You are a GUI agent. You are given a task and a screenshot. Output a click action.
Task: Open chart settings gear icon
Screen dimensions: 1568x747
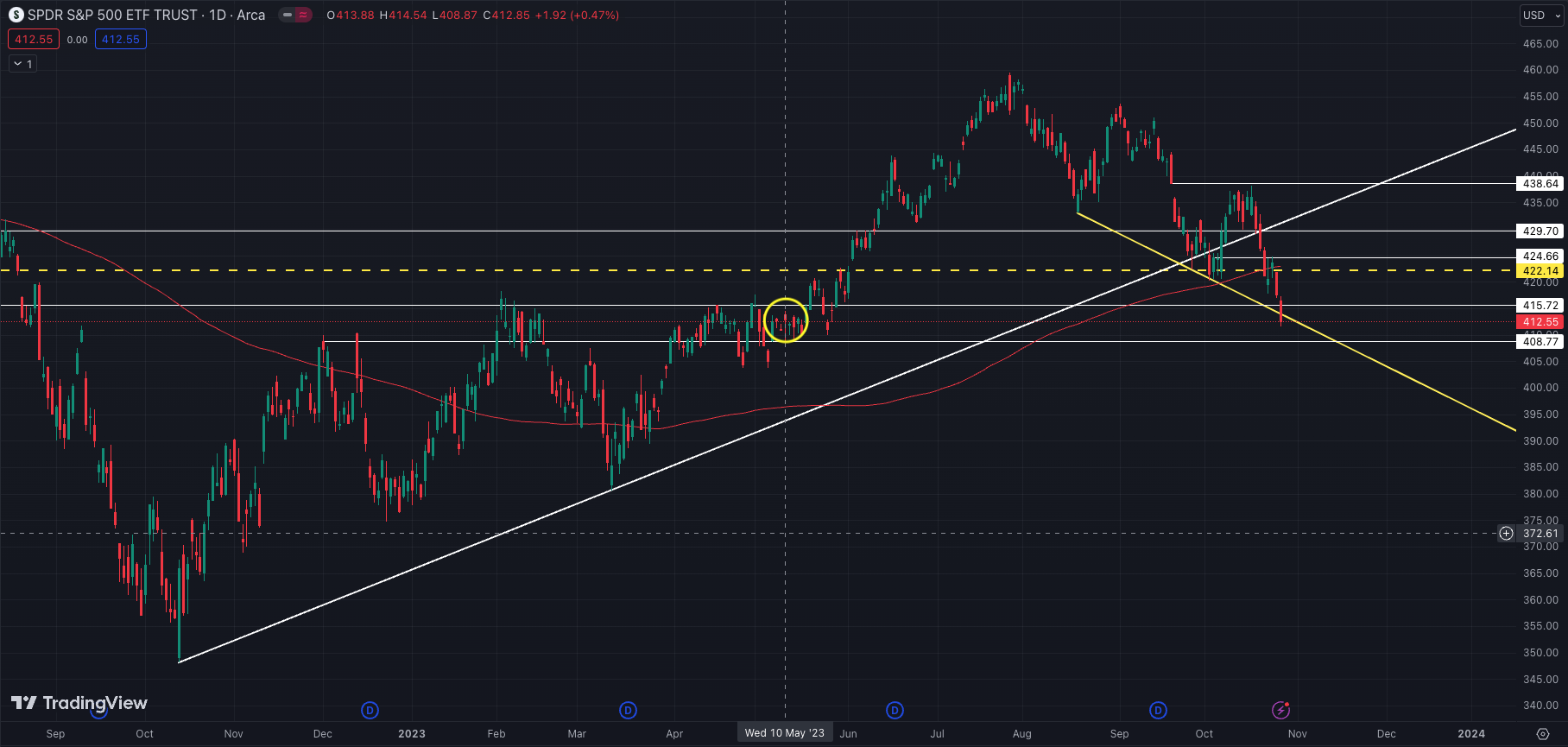pos(1543,734)
